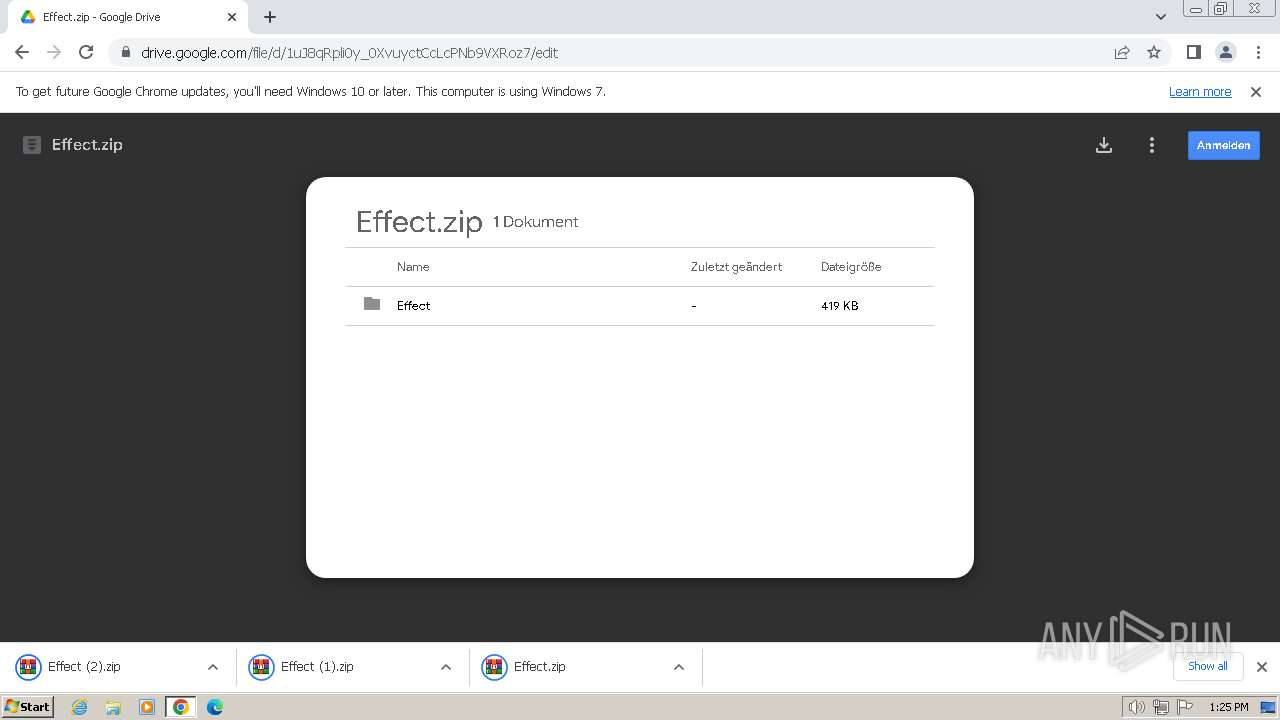Toggle the Chrome side panel
This screenshot has width=1280, height=720.
pos(1193,52)
